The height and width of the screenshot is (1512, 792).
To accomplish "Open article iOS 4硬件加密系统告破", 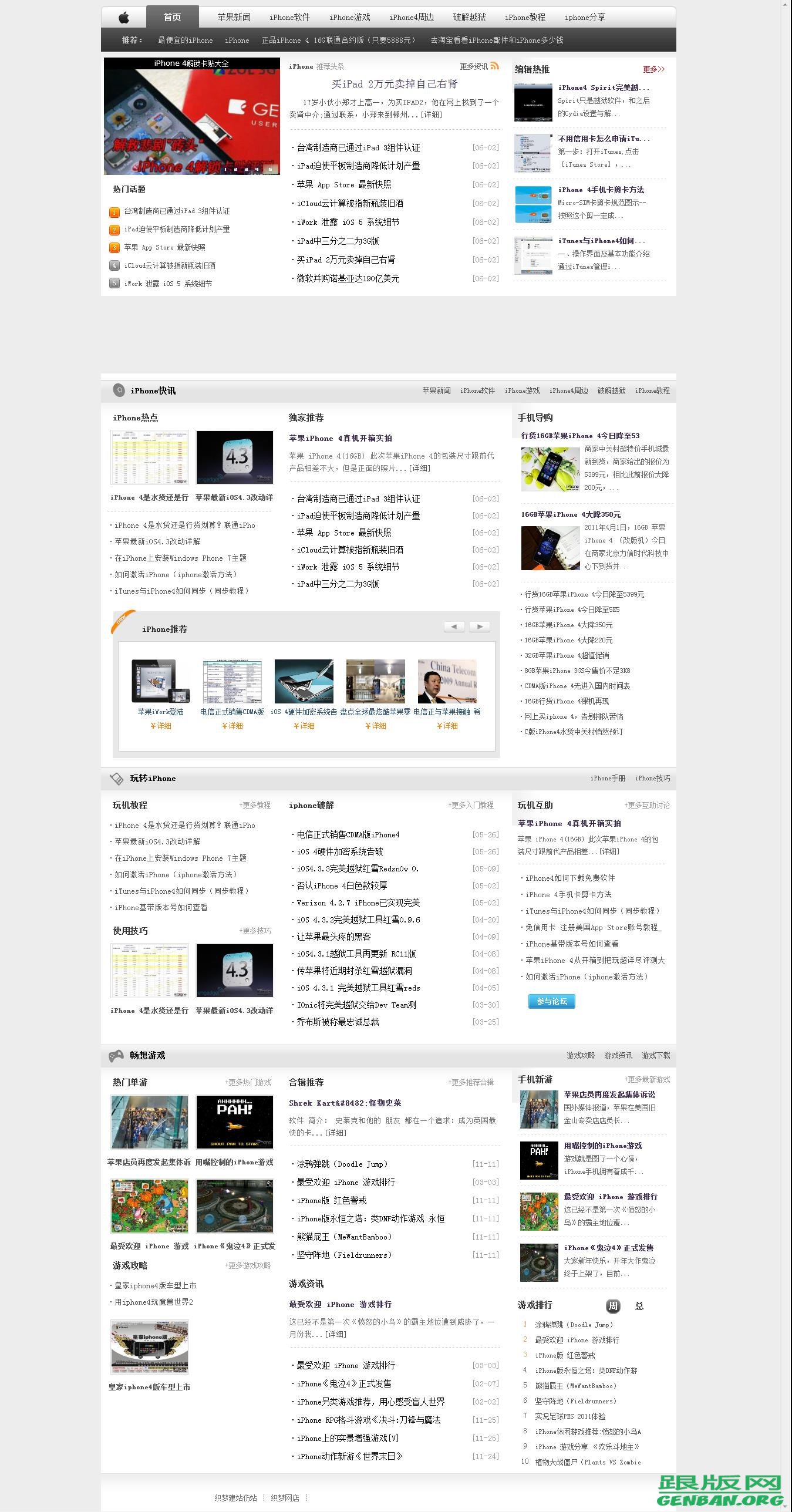I will 340,851.
